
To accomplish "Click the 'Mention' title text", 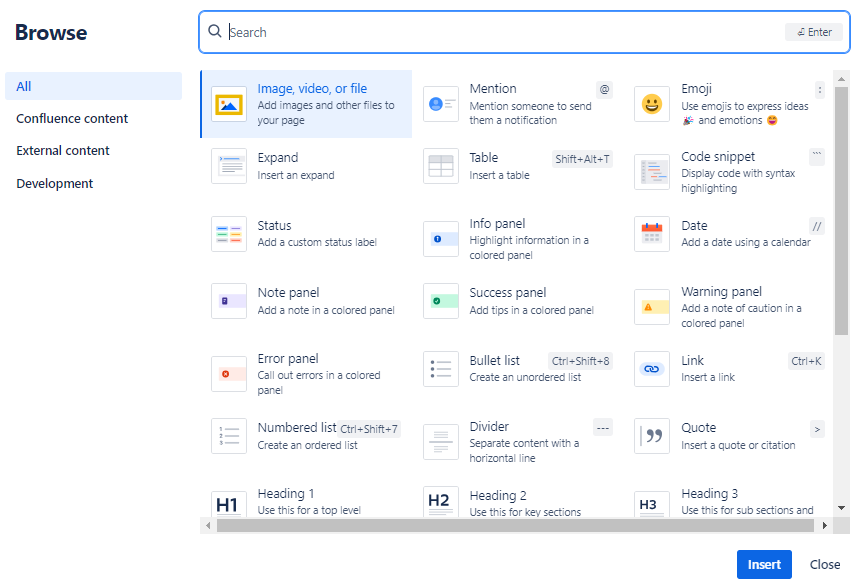I will tap(492, 89).
